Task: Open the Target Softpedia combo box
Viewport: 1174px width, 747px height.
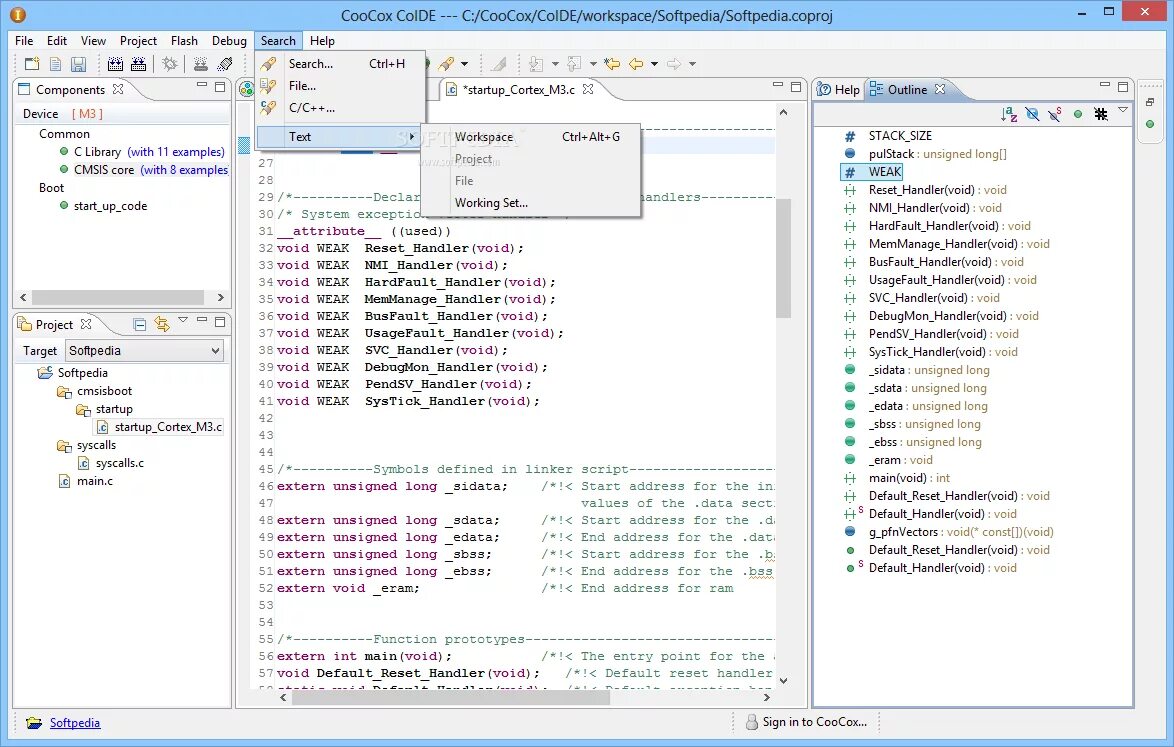Action: pyautogui.click(x=145, y=350)
